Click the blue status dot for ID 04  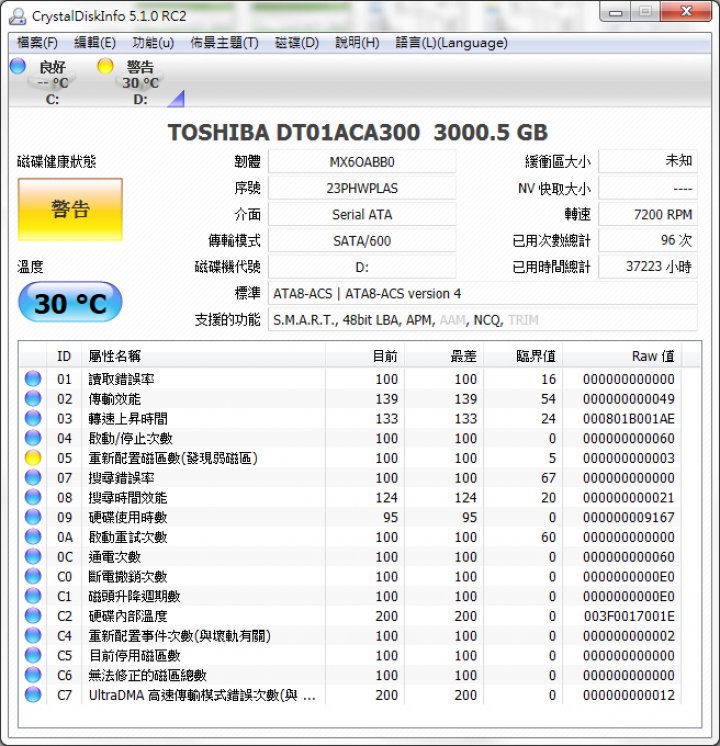pyautogui.click(x=33, y=438)
